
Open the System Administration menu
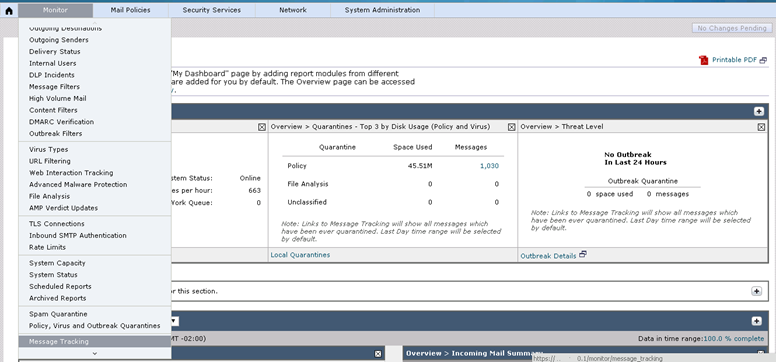[383, 10]
